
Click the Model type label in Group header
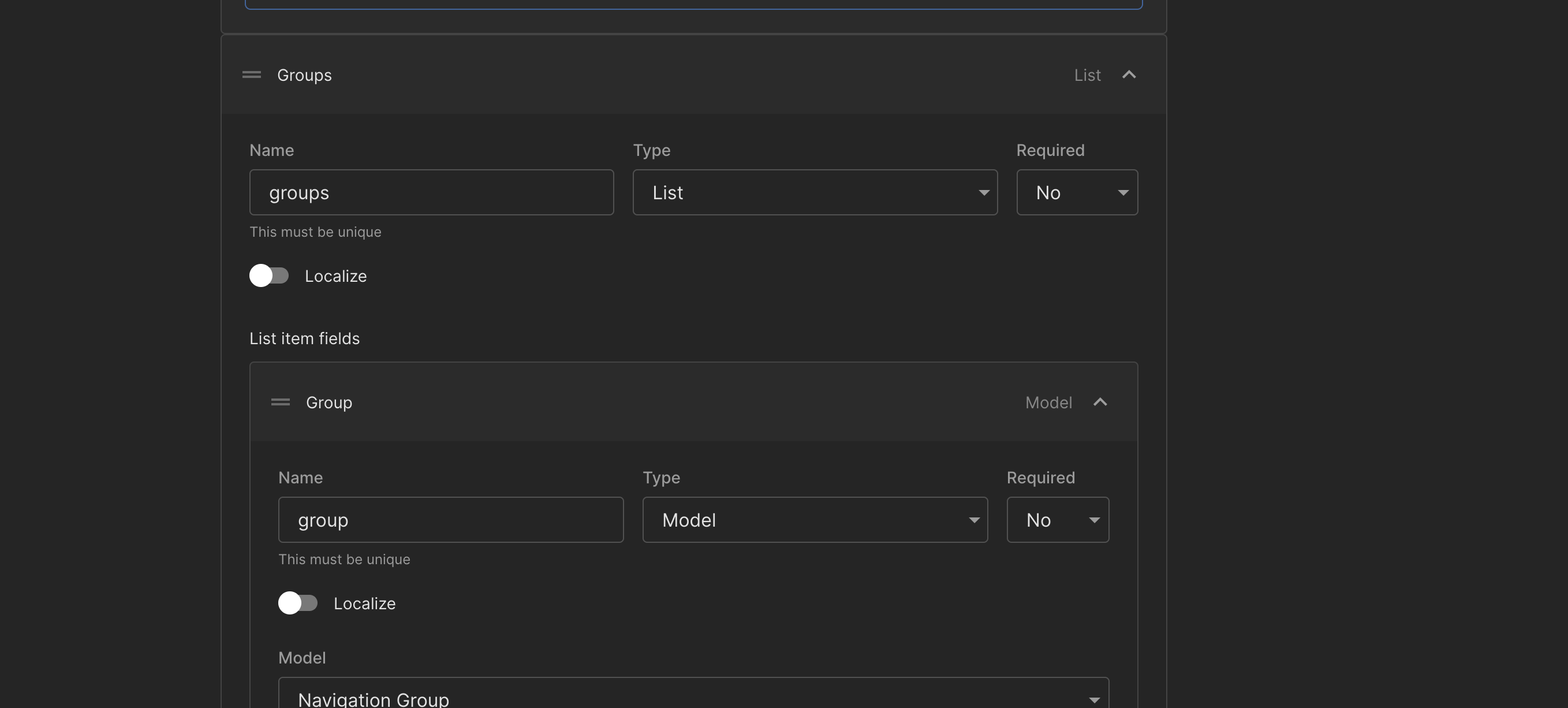[x=1048, y=403]
